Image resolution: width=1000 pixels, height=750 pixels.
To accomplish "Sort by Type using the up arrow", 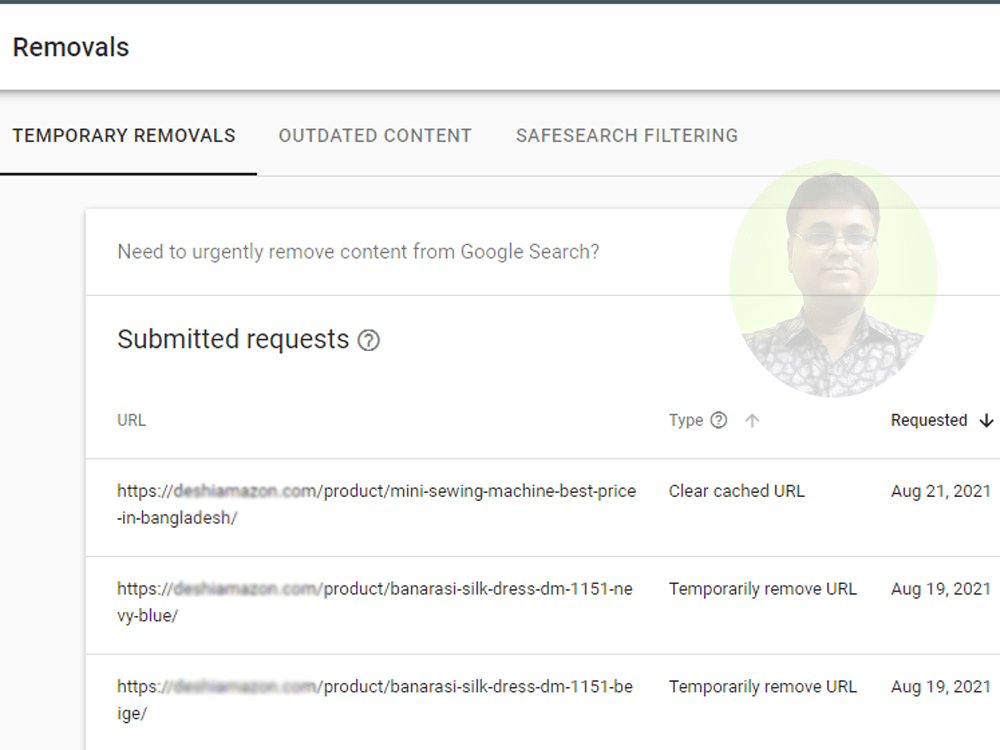I will point(753,421).
